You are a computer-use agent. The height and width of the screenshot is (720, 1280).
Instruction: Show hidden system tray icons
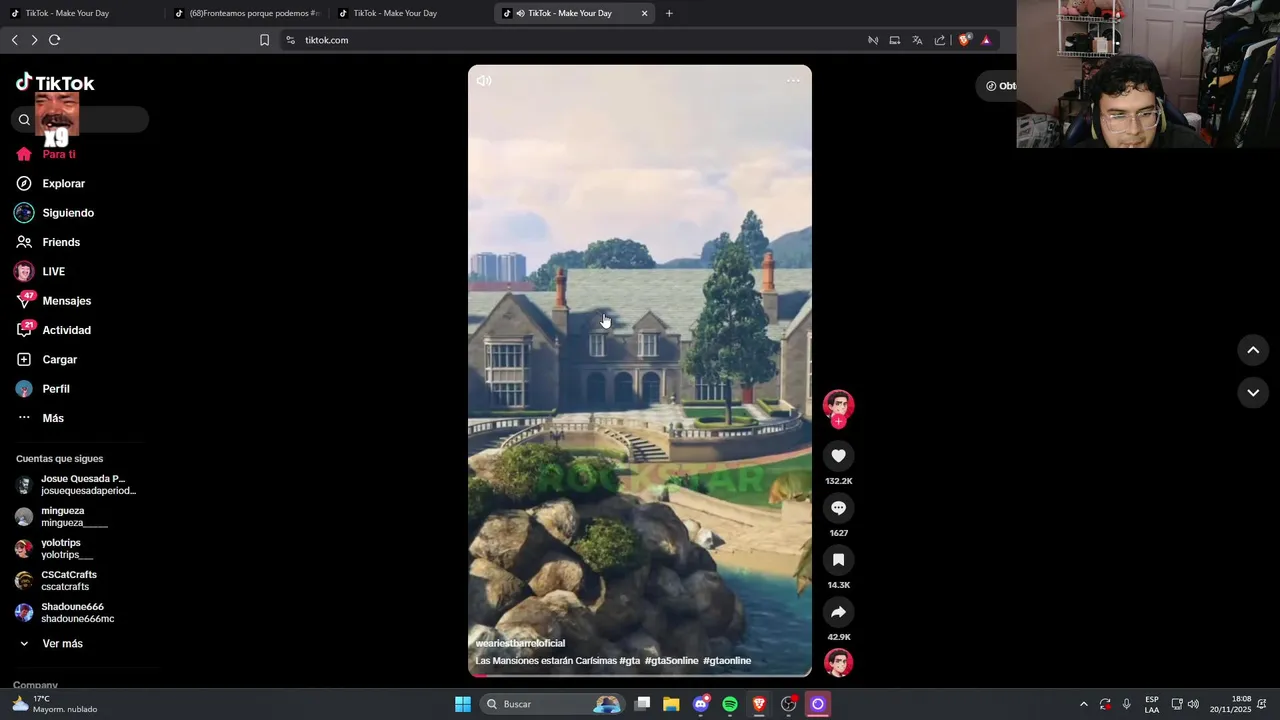[1083, 704]
